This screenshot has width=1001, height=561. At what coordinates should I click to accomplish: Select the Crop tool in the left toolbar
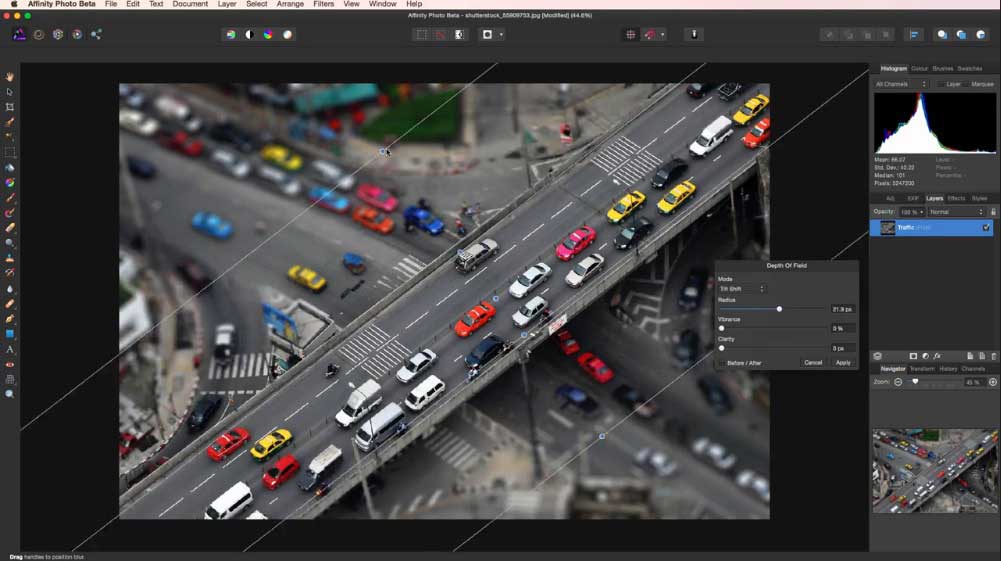coord(10,107)
